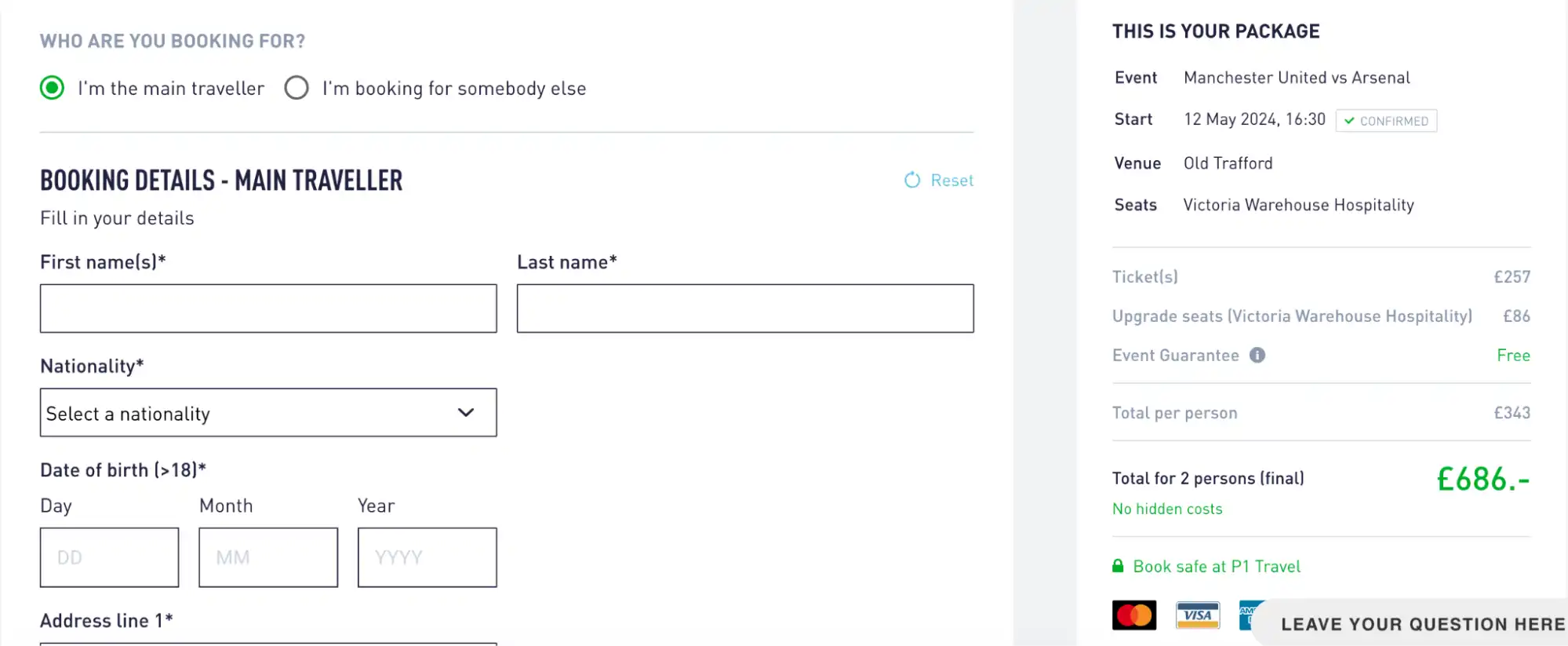1568x646 pixels.
Task: Click the checkmark inside the CONFIRMED badge
Action: point(1348,120)
